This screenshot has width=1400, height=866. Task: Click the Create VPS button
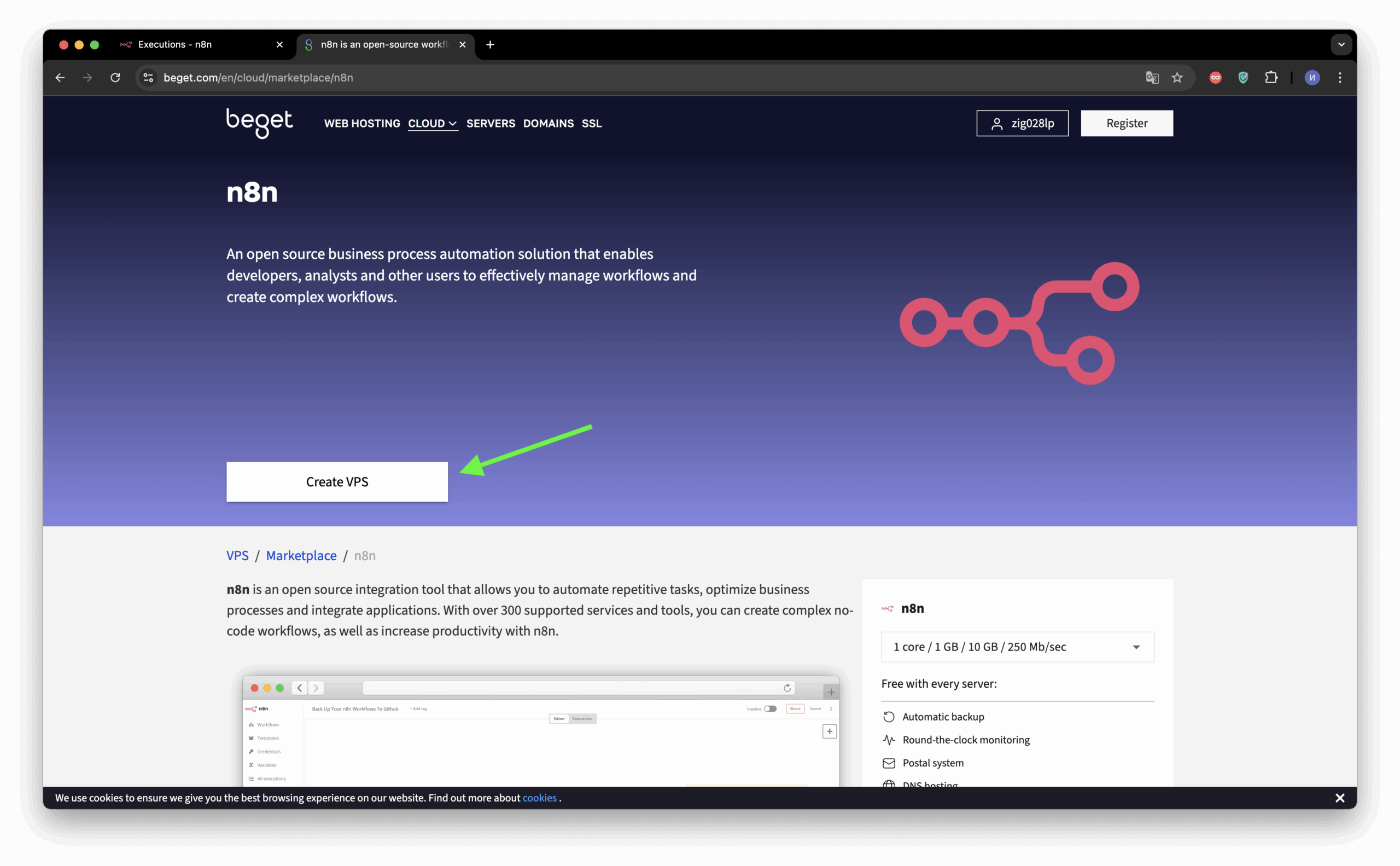tap(337, 481)
